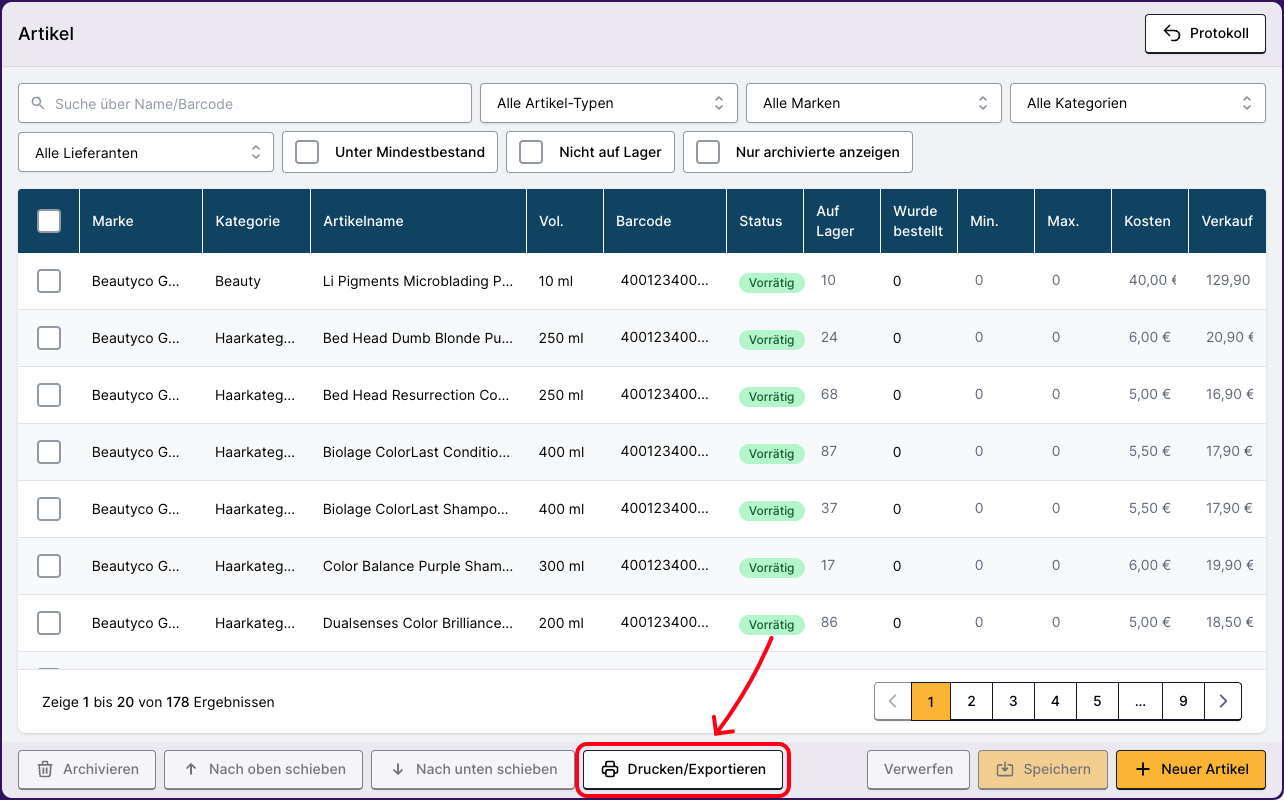Viewport: 1284px width, 800px height.
Task: Tick the Nicht auf Lager checkbox
Action: tap(531, 152)
